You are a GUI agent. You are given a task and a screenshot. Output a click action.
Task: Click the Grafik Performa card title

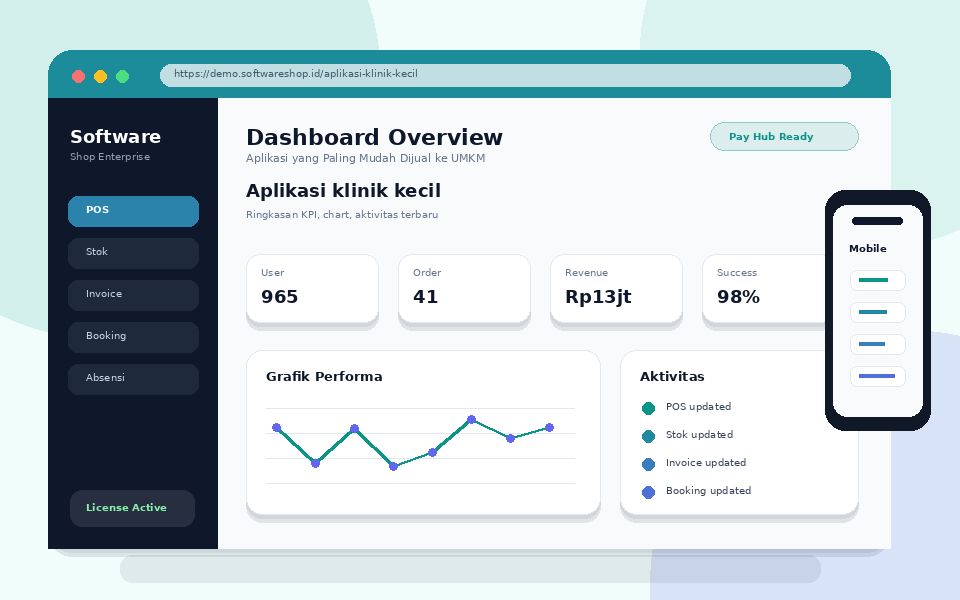(324, 377)
